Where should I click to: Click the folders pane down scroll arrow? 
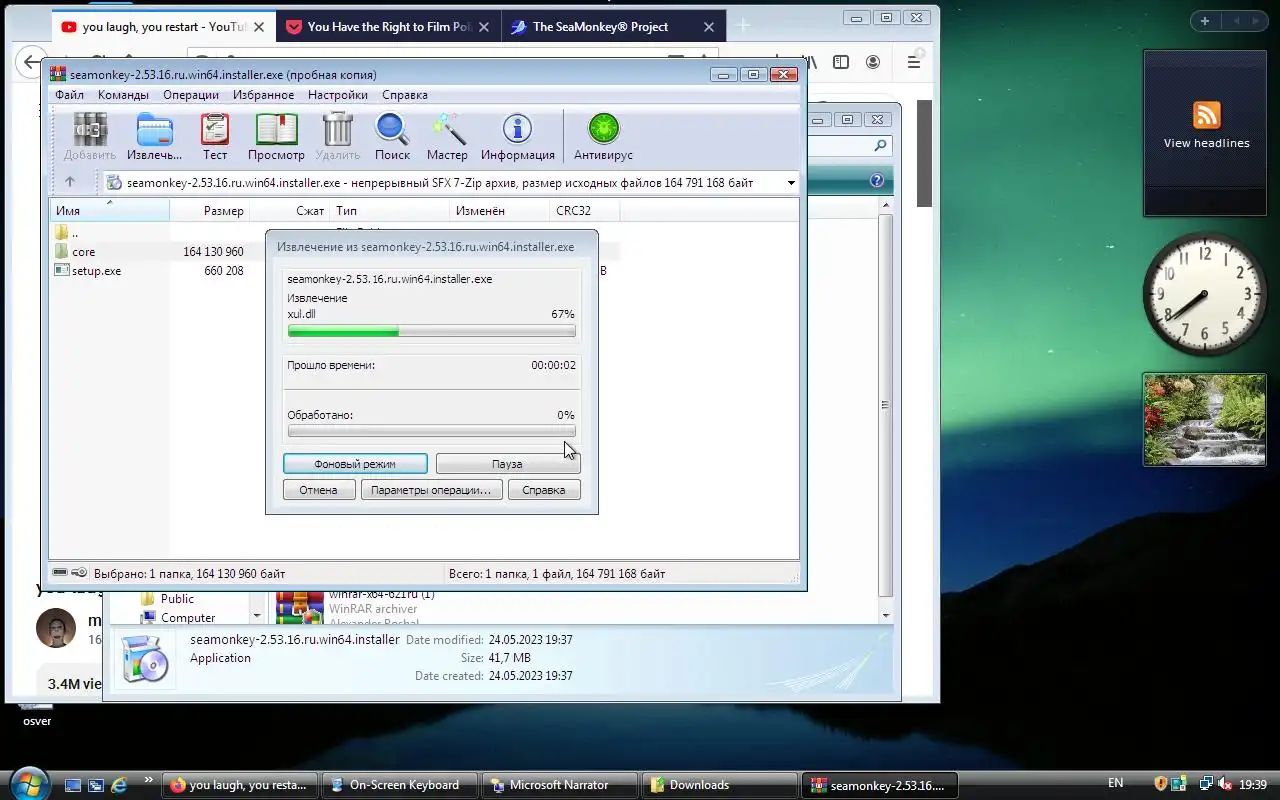257,616
